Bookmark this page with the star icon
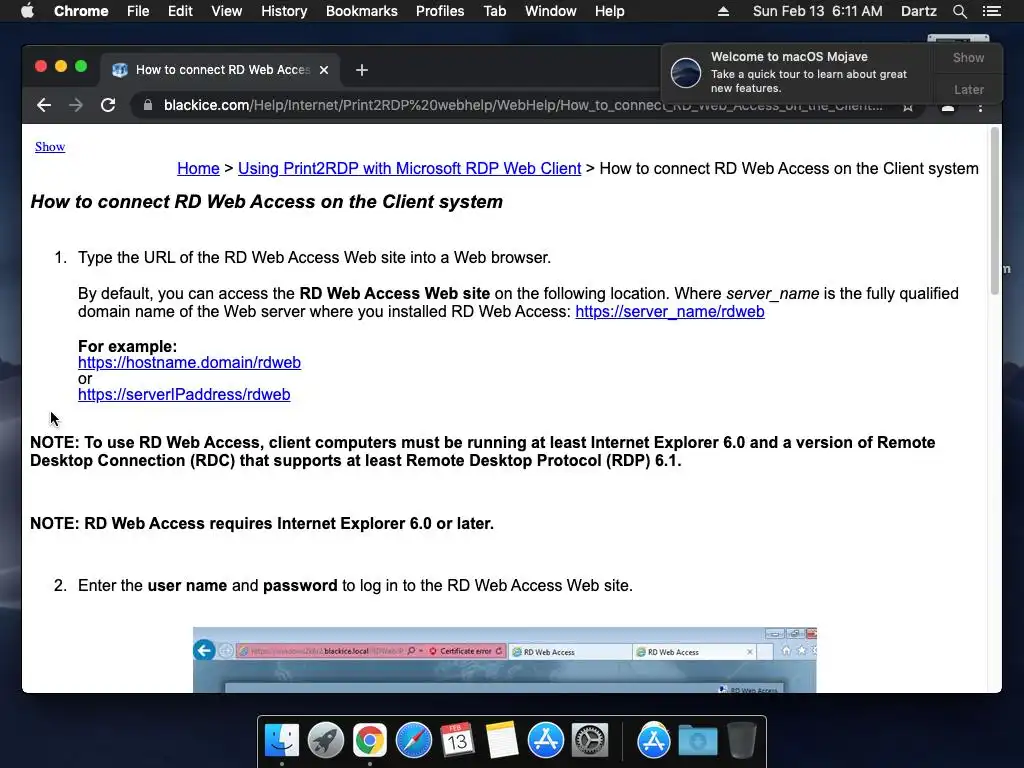 pyautogui.click(x=908, y=107)
